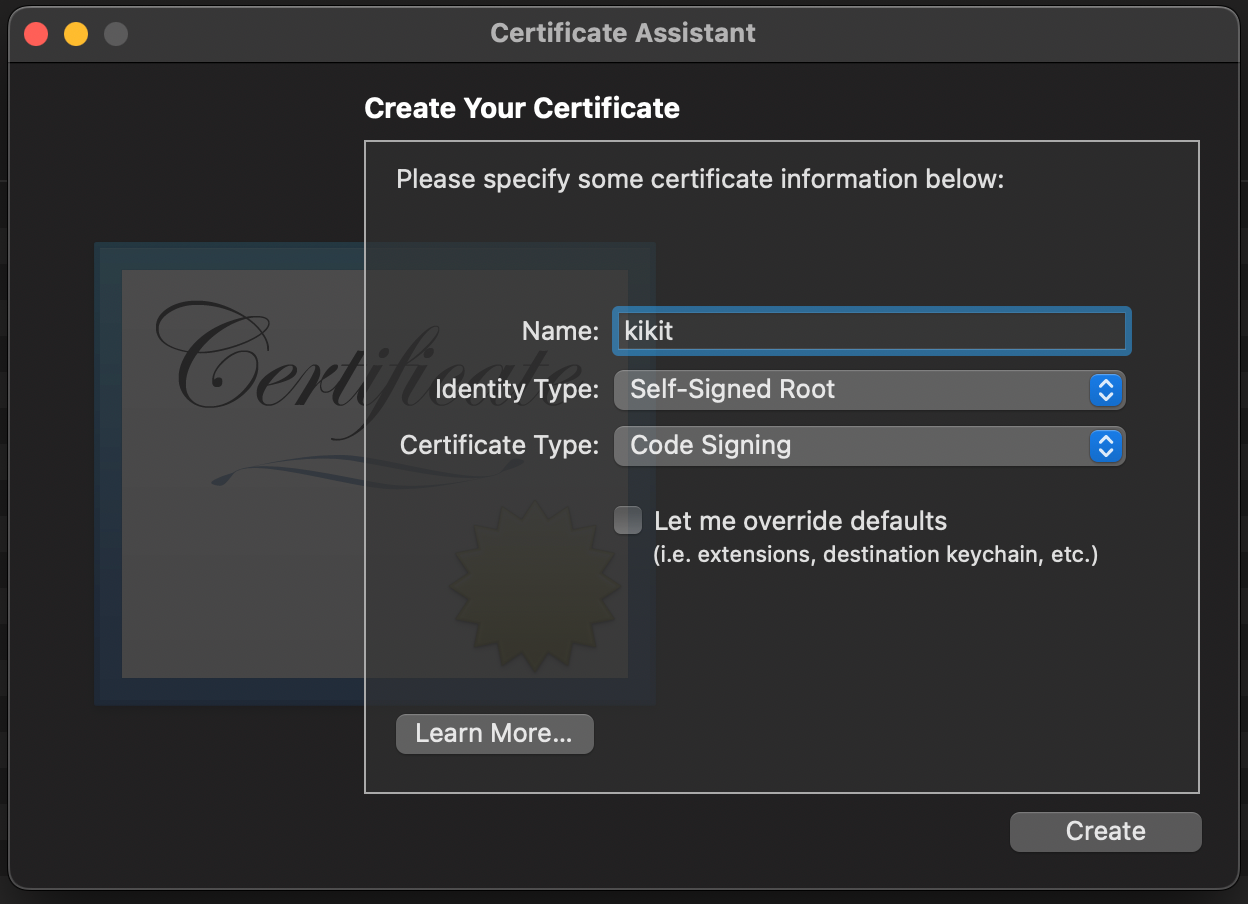This screenshot has width=1248, height=904.
Task: Minimize the window with the yellow button
Action: pyautogui.click(x=76, y=34)
